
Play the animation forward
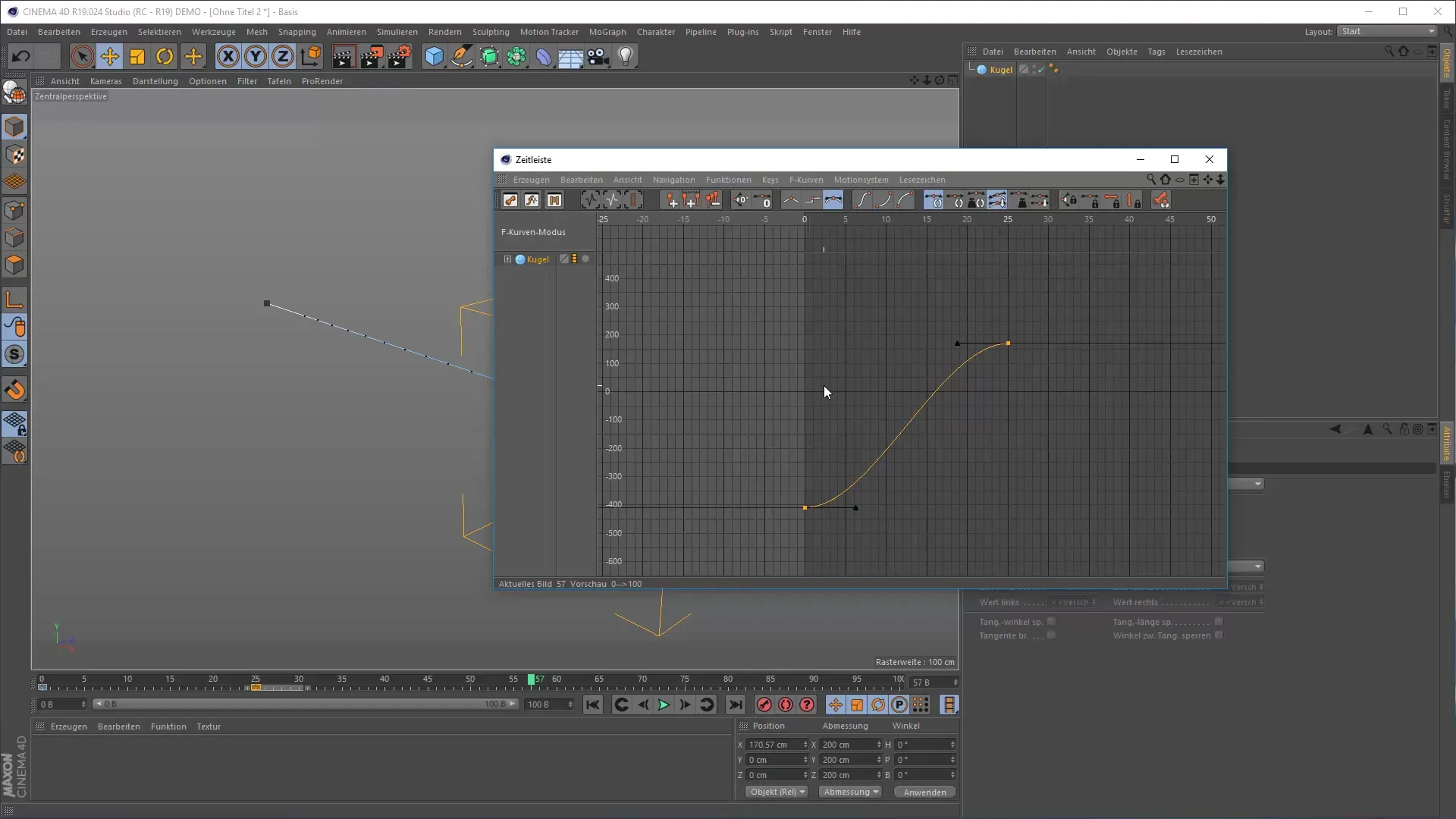click(664, 705)
